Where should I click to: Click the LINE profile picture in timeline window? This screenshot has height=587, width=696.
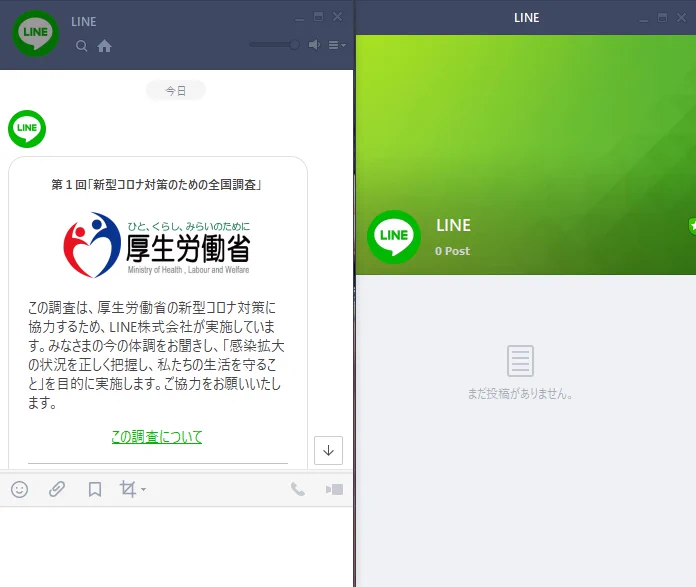click(394, 237)
